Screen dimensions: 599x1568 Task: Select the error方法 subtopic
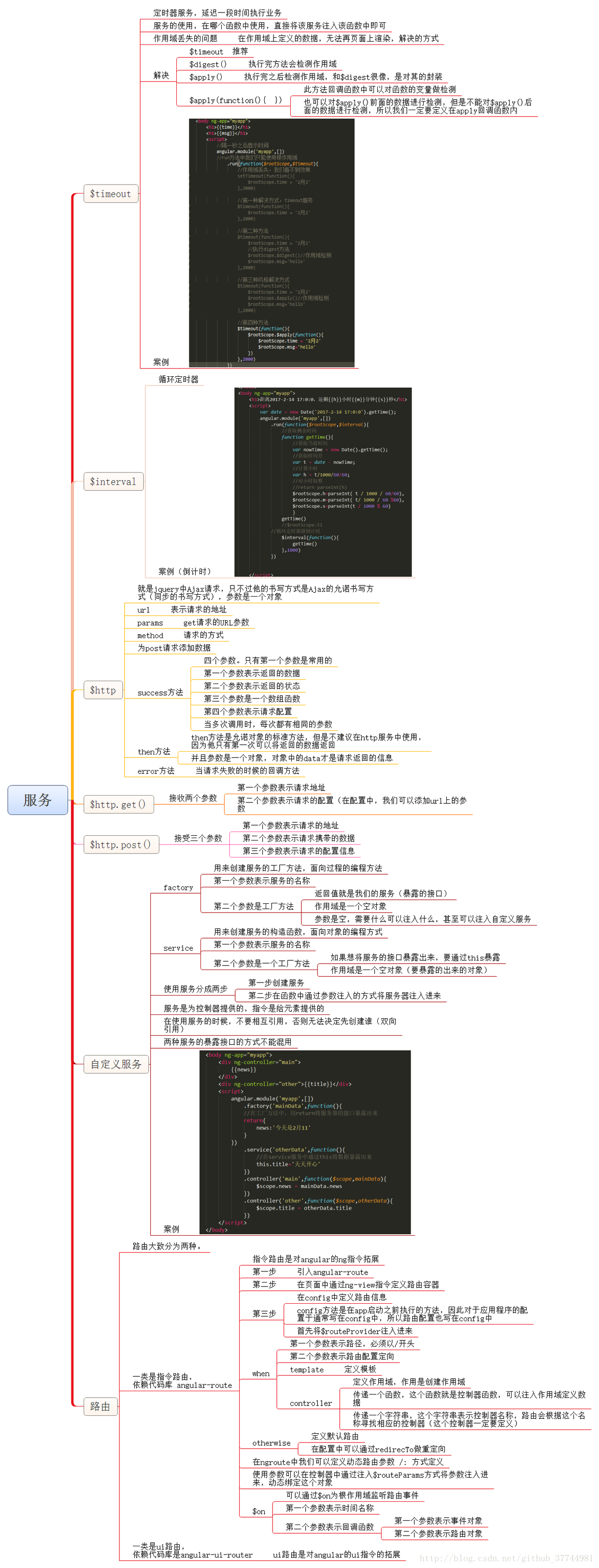[156, 770]
